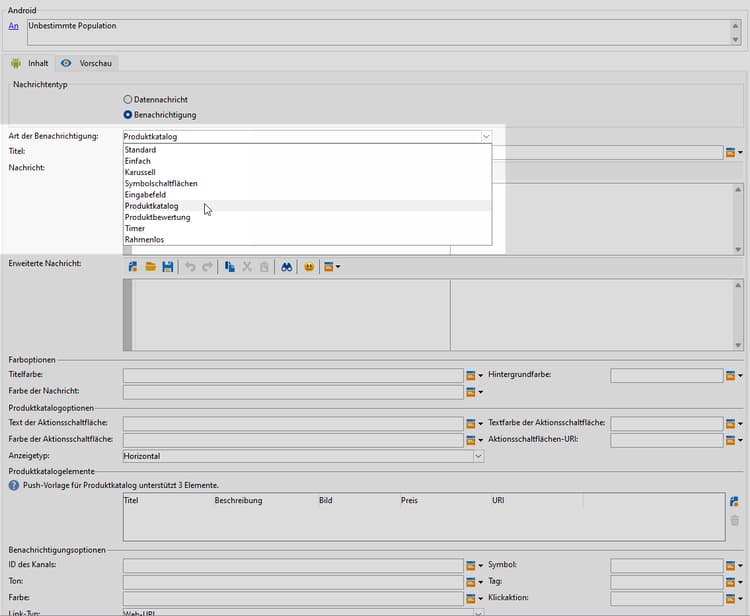Click personalization icon beside the bottom Farbe field

click(x=474, y=599)
